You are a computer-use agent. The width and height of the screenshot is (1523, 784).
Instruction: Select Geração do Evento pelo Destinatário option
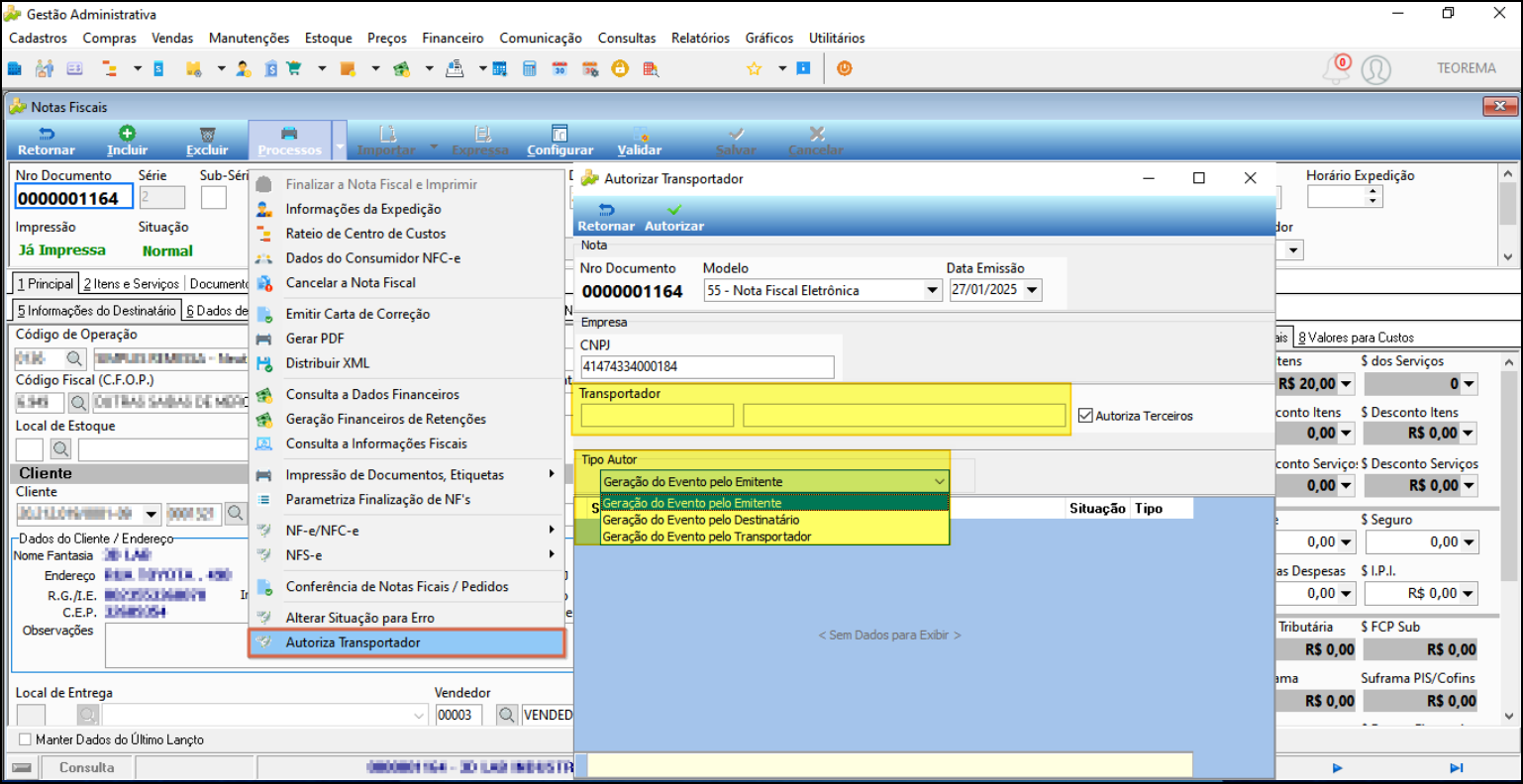[774, 520]
